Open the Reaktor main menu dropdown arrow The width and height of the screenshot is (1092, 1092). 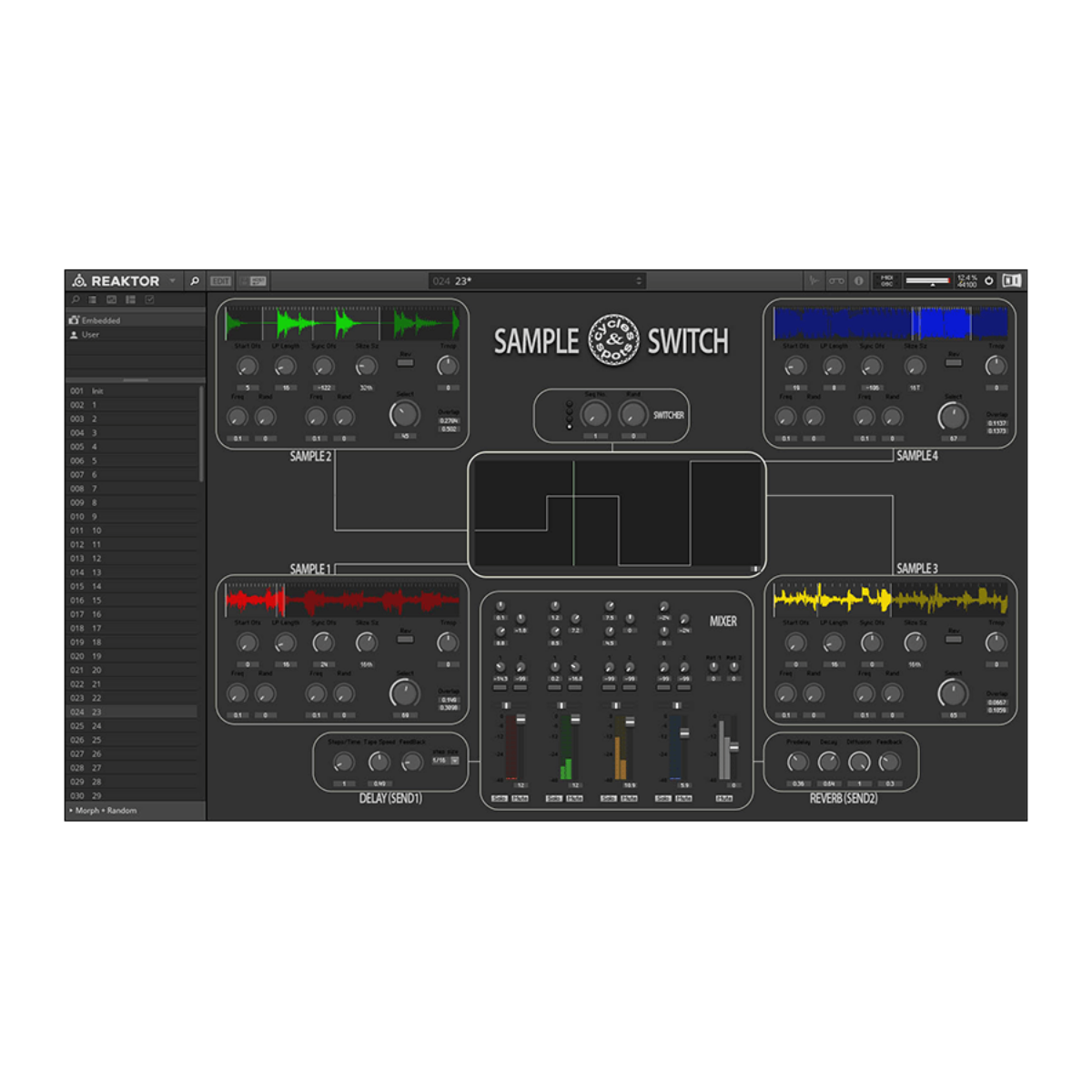point(172,281)
